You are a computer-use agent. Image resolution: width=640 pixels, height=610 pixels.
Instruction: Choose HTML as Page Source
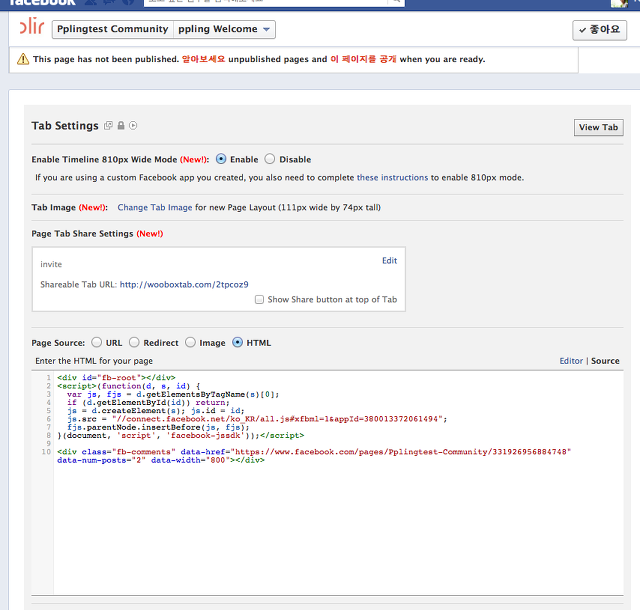pyautogui.click(x=237, y=342)
